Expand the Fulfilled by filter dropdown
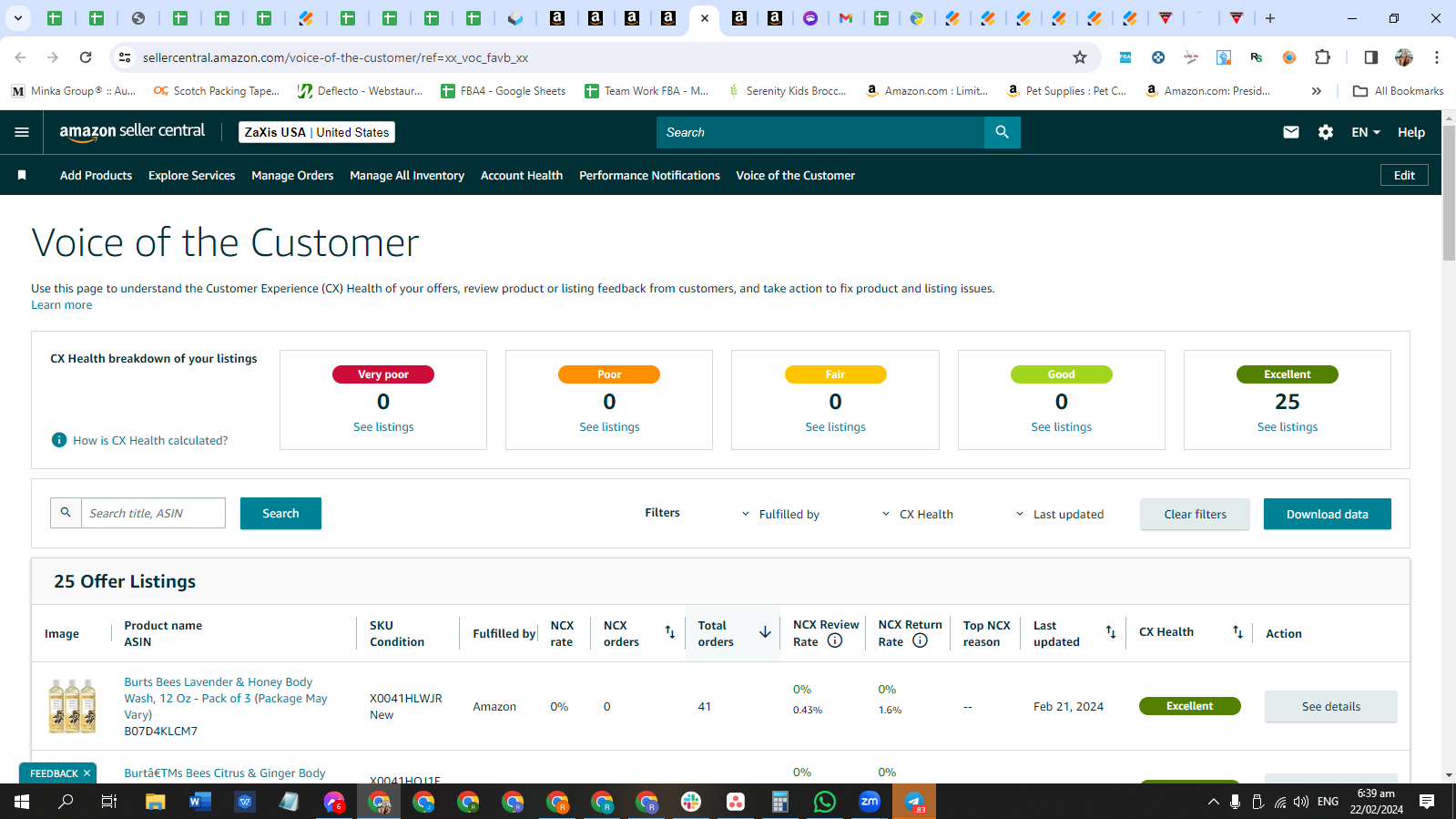The image size is (1456, 819). click(780, 514)
